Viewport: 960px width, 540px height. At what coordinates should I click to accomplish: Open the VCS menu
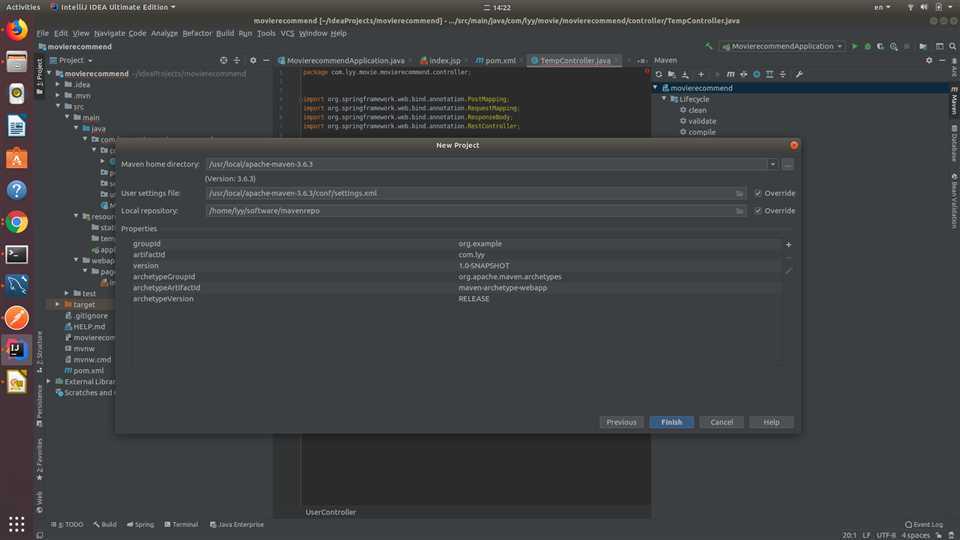pyautogui.click(x=287, y=33)
